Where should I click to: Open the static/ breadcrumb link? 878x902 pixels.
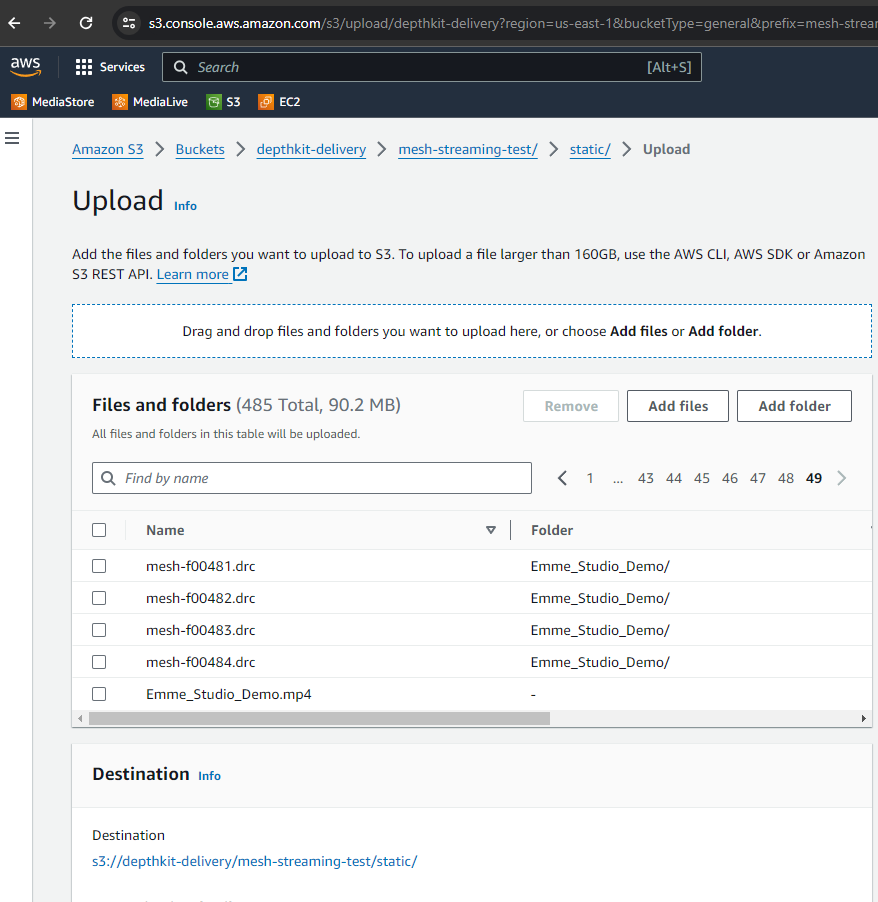(x=590, y=150)
